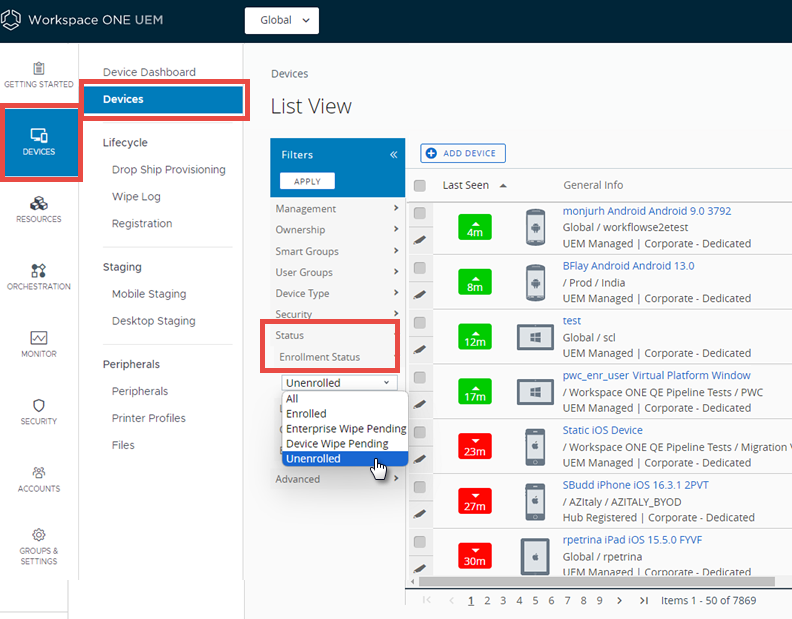Sort by Last Seen ascending arrow
The image size is (792, 619).
503,185
